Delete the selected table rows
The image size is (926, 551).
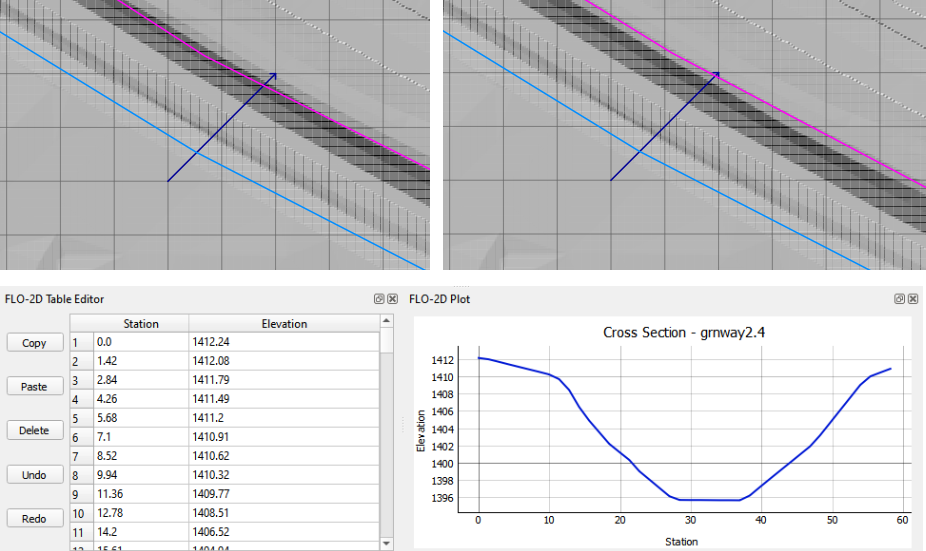click(x=34, y=431)
